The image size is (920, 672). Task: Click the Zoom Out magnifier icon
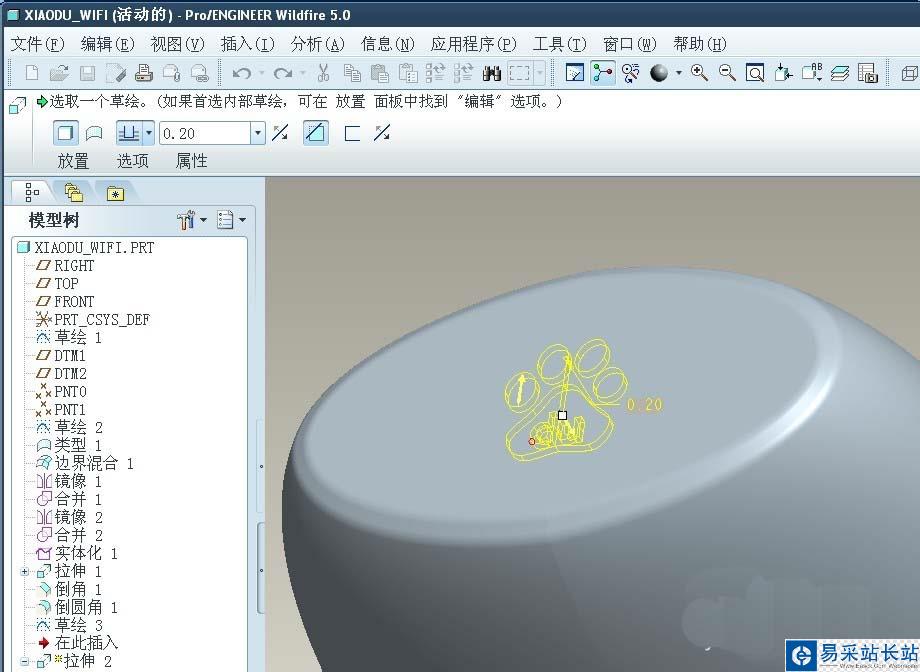click(728, 73)
